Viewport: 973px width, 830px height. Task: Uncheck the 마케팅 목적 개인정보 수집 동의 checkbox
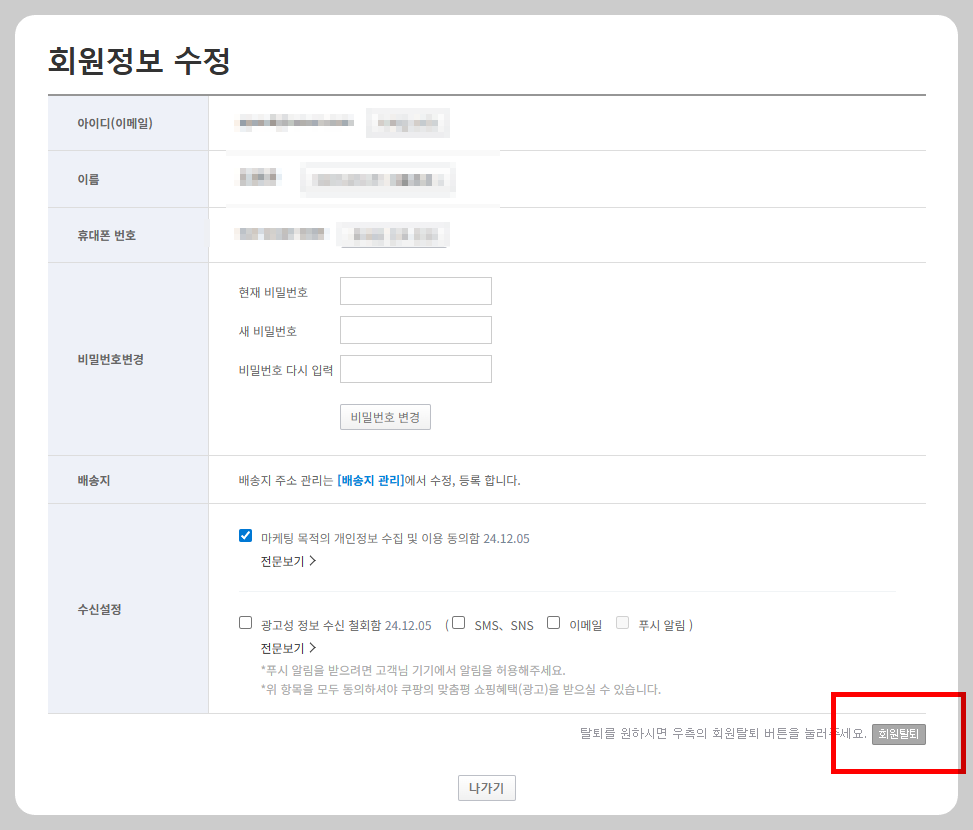click(245, 535)
